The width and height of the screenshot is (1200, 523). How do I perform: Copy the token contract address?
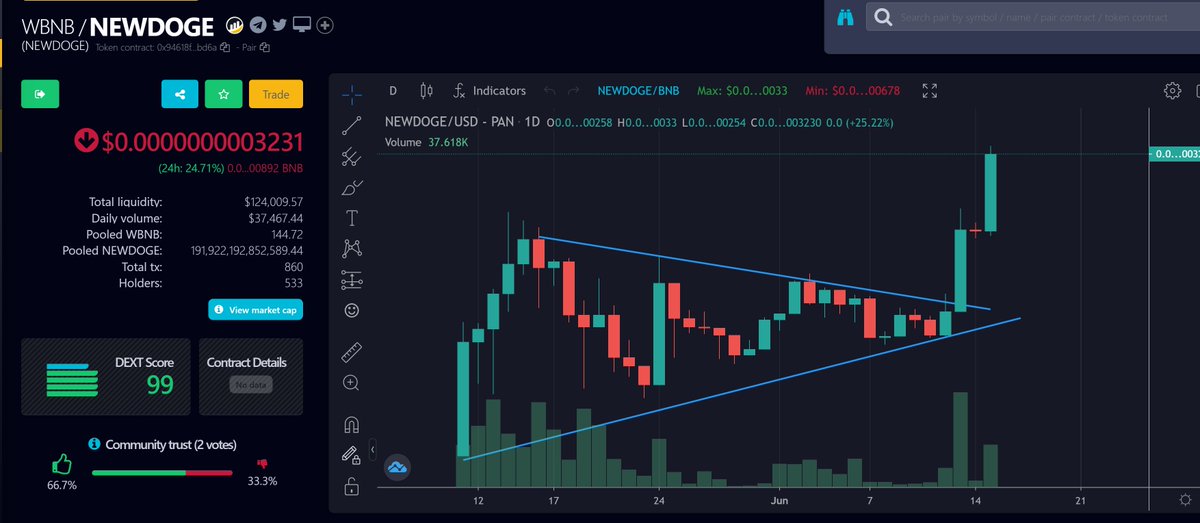tap(225, 47)
